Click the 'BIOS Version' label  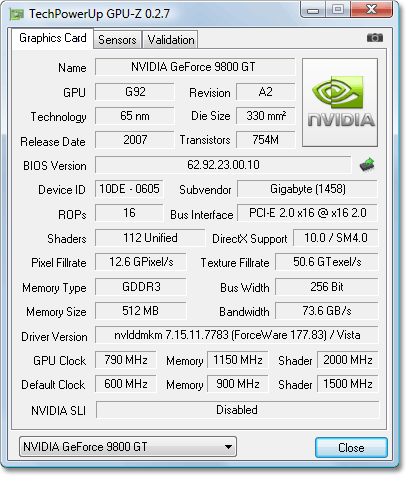55,166
